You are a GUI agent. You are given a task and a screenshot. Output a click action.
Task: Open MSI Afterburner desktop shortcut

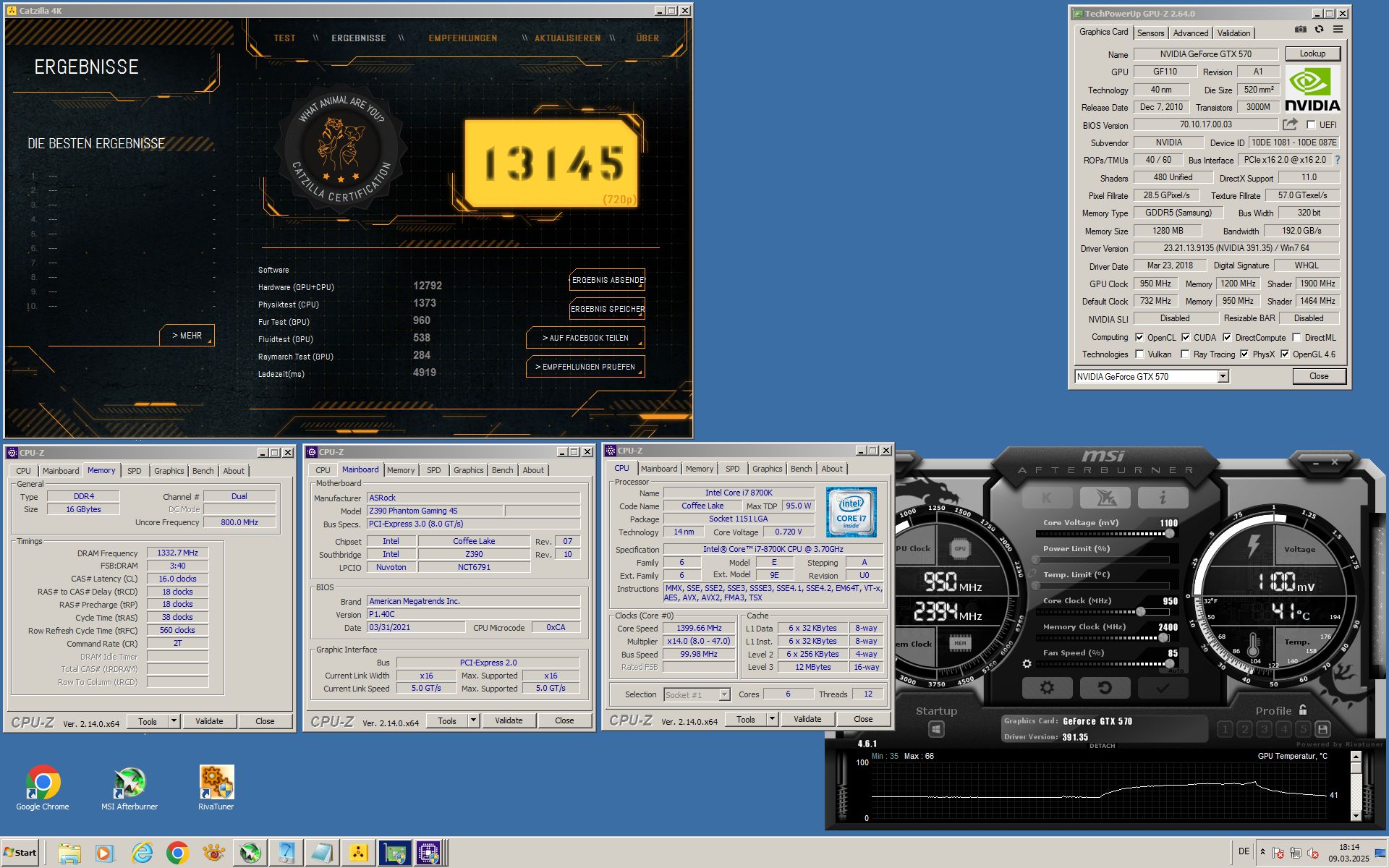tap(129, 788)
